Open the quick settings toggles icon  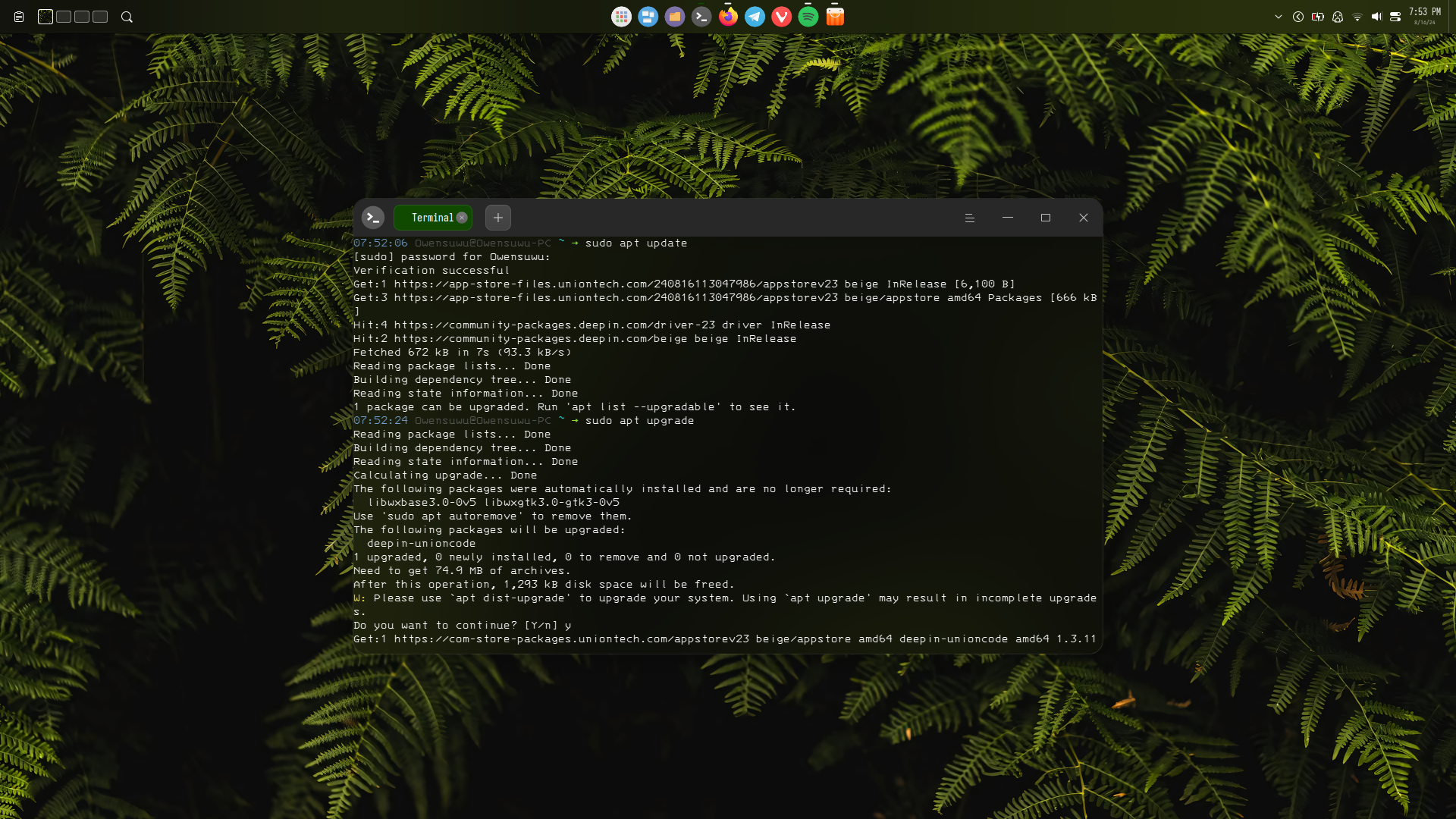pyautogui.click(x=1395, y=17)
